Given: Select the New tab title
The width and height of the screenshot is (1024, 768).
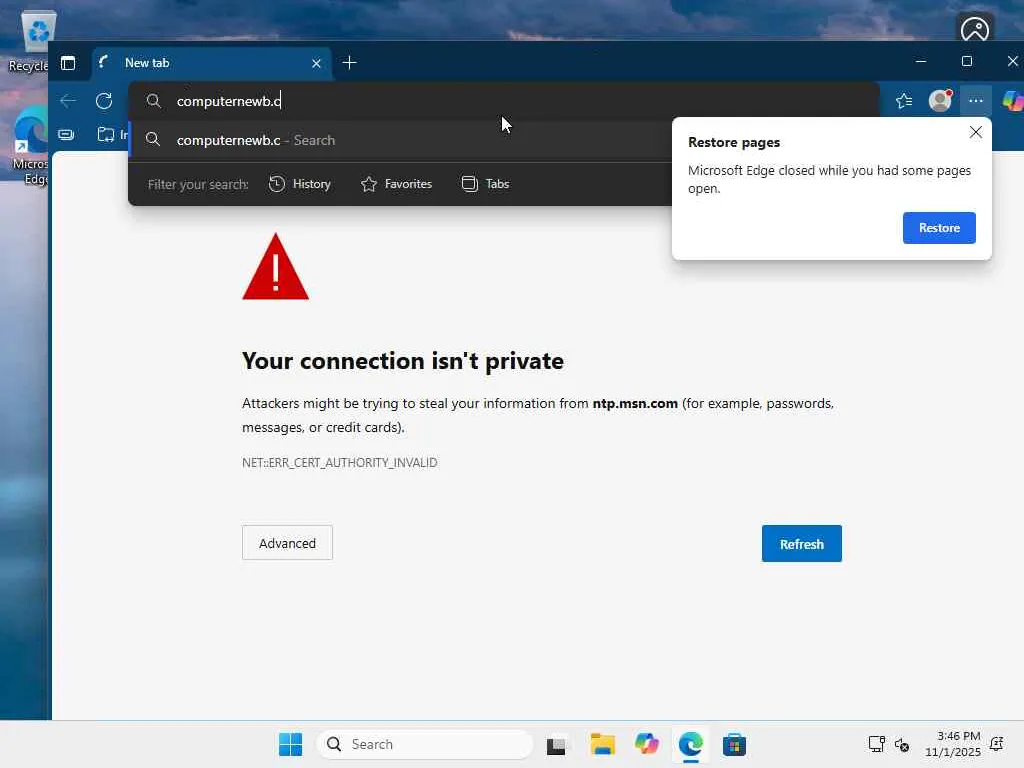Looking at the screenshot, I should [147, 63].
